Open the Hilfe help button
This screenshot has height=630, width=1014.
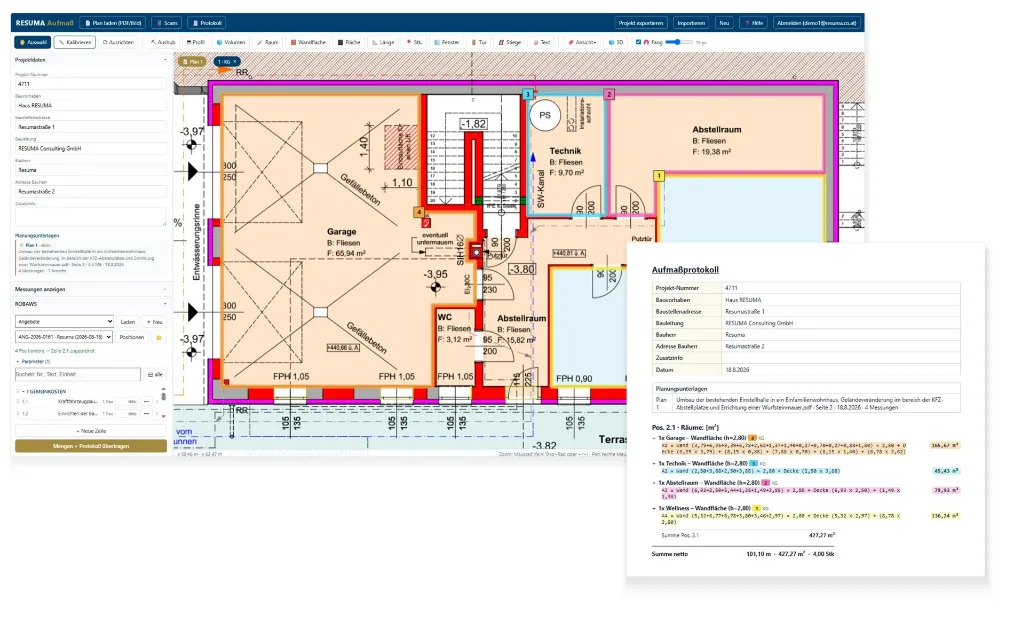click(753, 23)
